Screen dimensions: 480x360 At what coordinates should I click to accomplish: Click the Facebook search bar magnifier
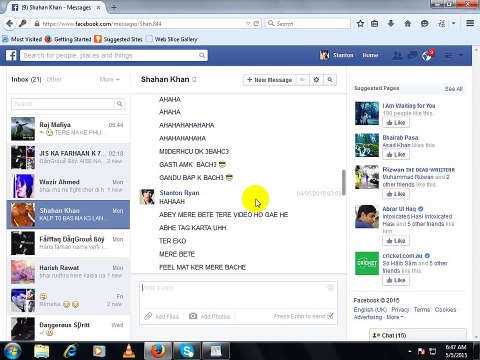[x=202, y=55]
